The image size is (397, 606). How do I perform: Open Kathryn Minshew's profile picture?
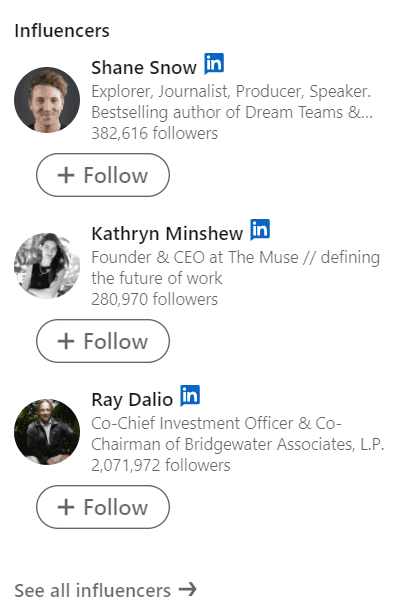[47, 266]
